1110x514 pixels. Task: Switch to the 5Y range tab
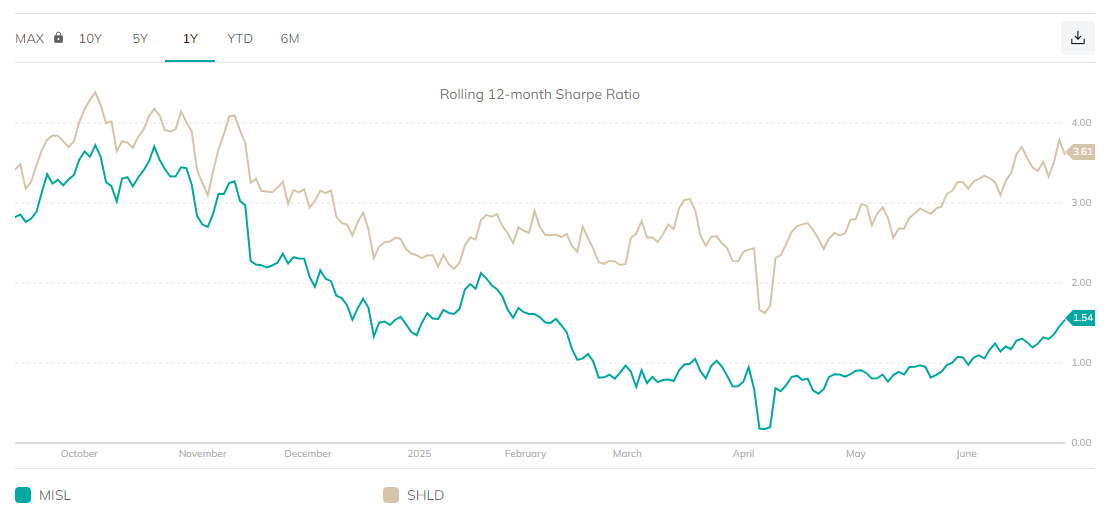[x=140, y=38]
